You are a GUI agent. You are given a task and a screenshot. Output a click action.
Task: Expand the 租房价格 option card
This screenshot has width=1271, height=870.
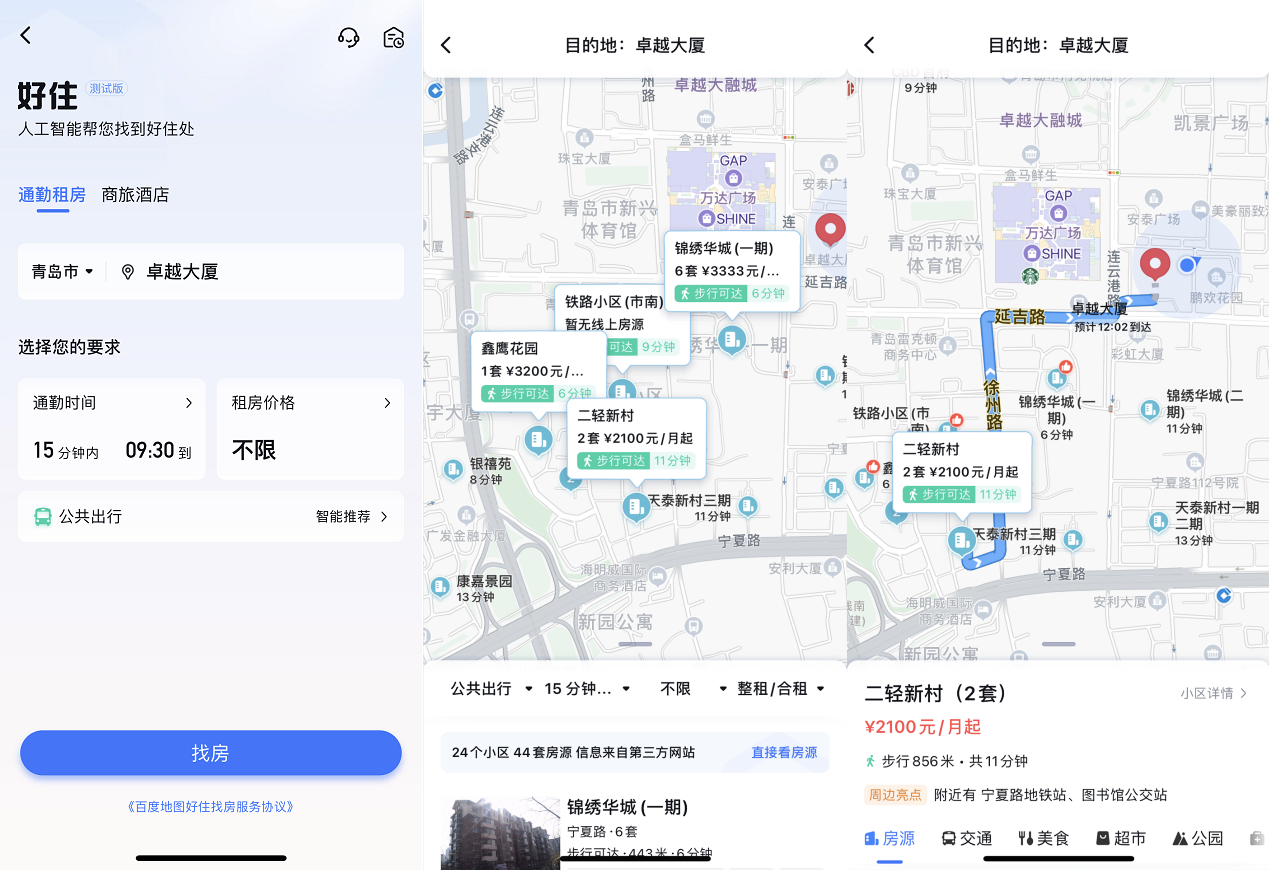click(x=310, y=428)
